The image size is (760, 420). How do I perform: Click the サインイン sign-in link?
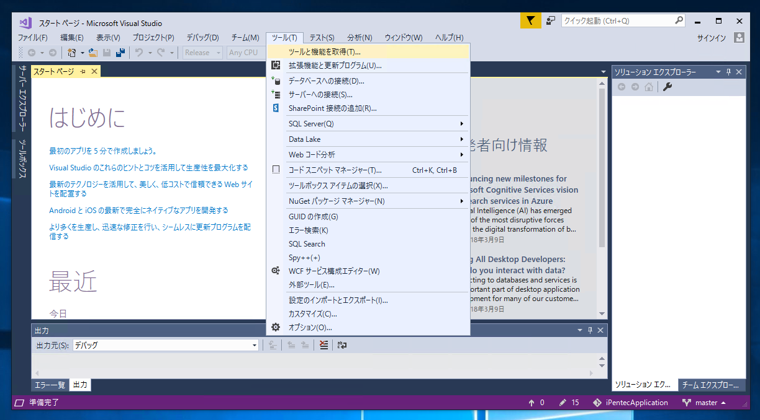click(712, 38)
